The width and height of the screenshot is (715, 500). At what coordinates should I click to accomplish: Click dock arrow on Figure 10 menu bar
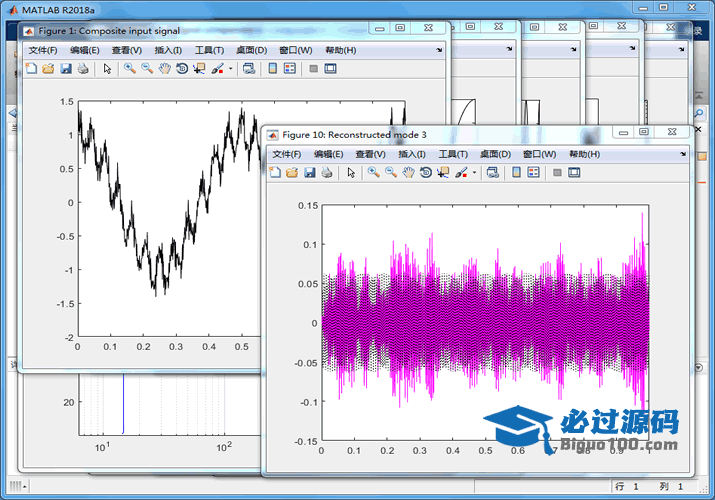(683, 154)
